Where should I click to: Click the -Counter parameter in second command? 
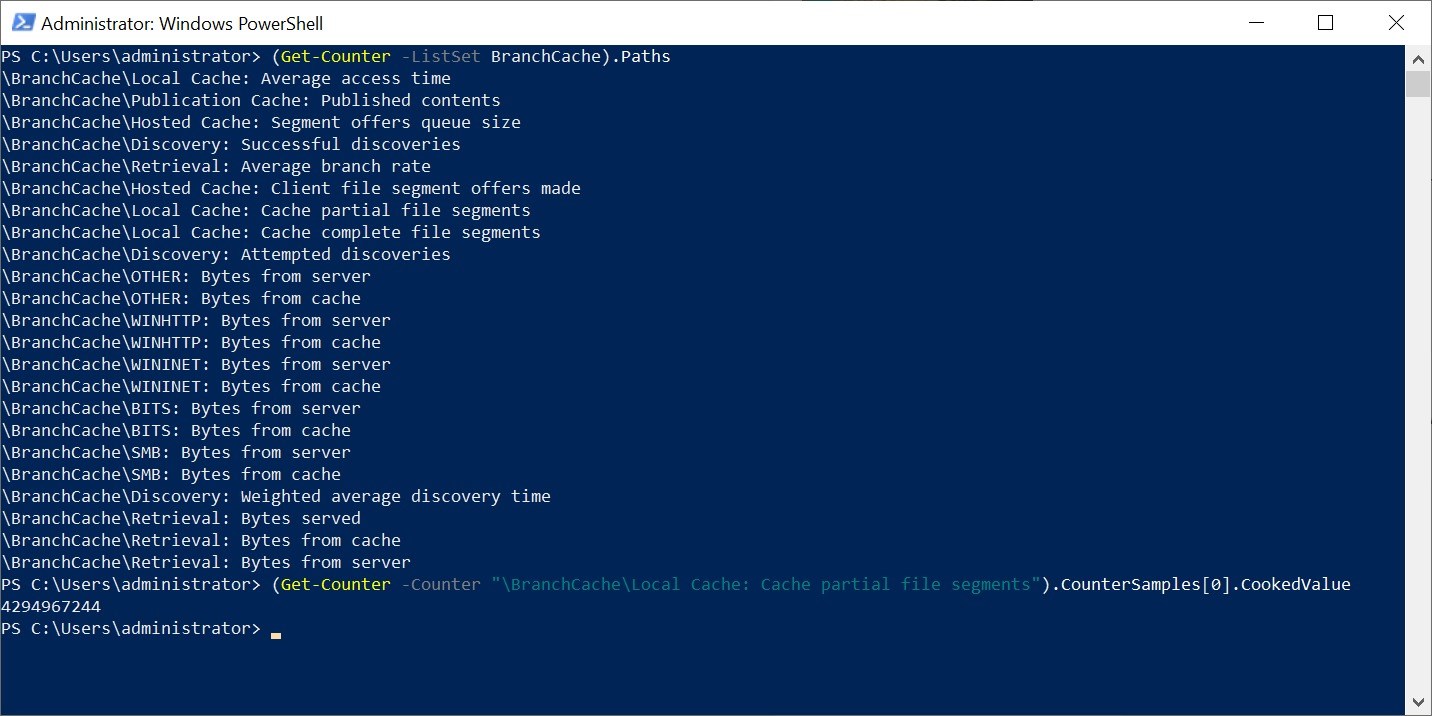tap(441, 584)
